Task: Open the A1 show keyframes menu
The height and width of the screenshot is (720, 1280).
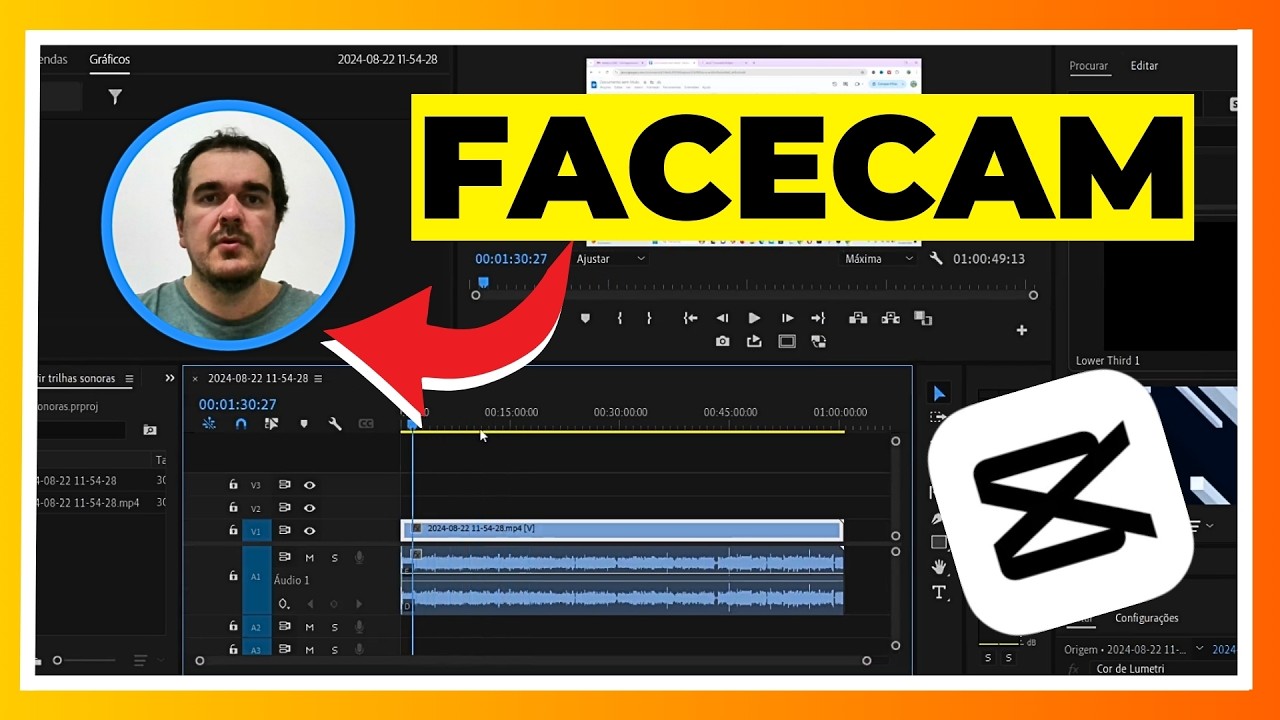Action: [285, 604]
